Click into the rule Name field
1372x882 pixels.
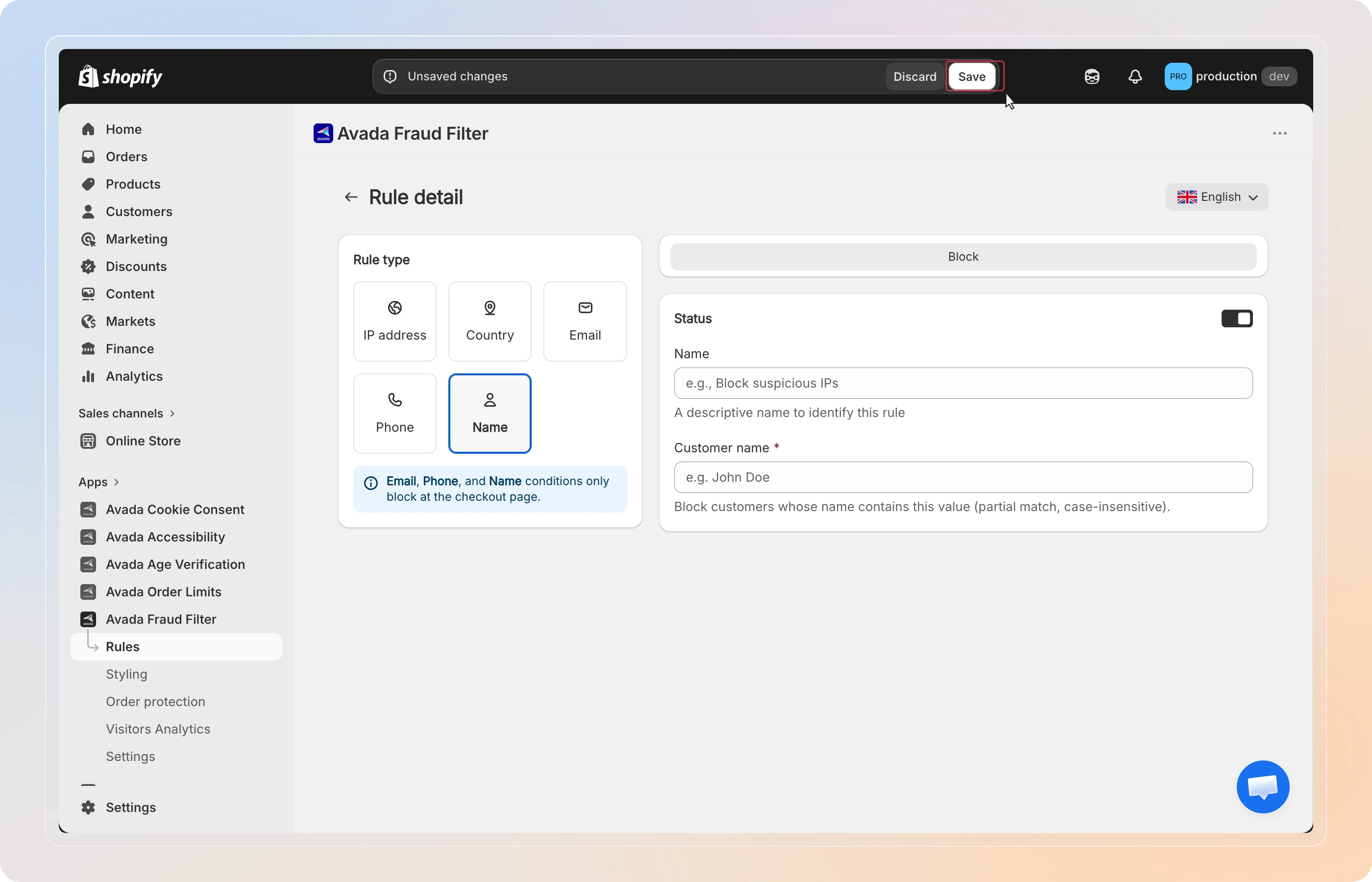pos(963,383)
